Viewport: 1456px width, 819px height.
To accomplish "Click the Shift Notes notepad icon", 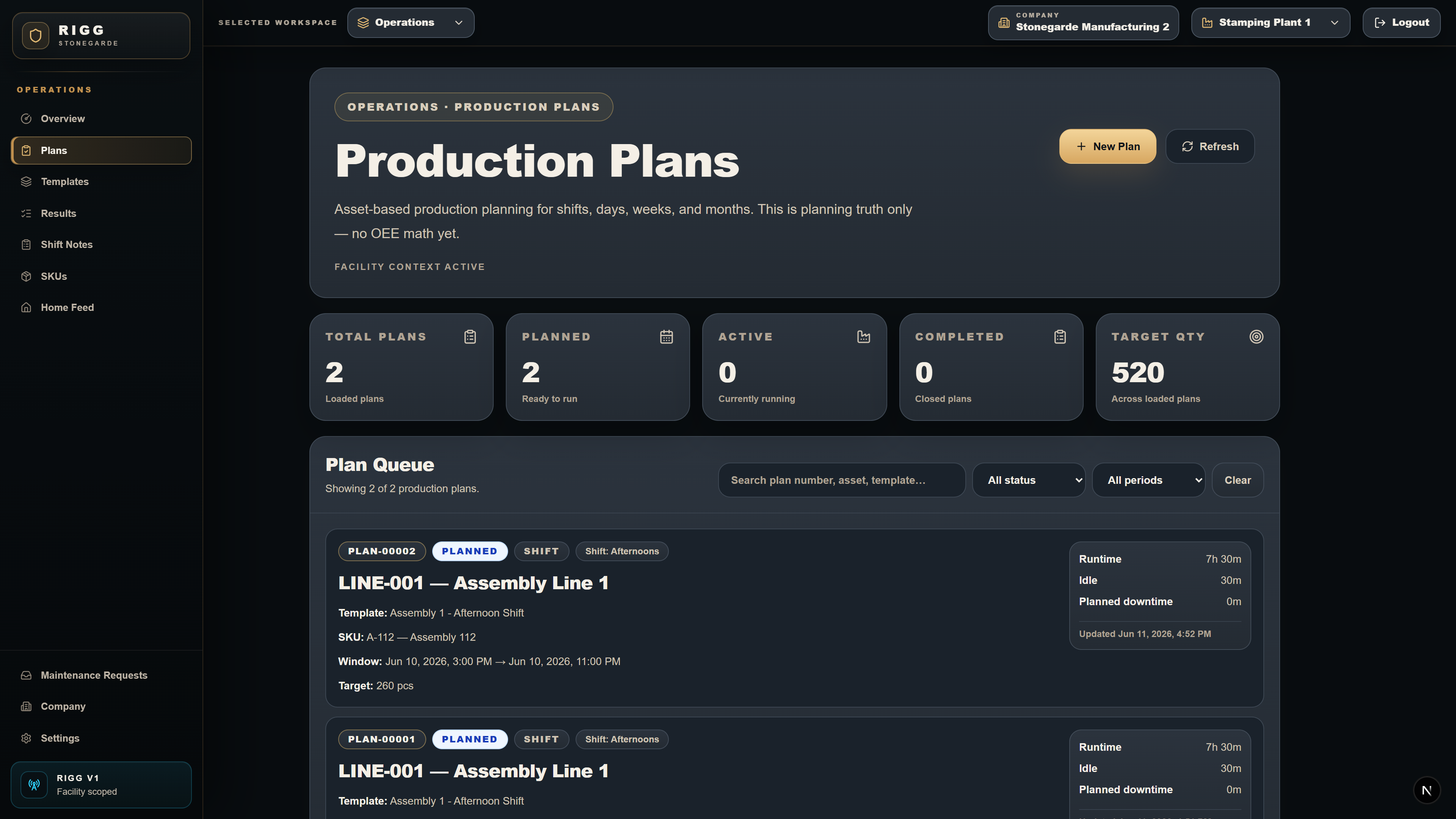I will click(x=26, y=245).
